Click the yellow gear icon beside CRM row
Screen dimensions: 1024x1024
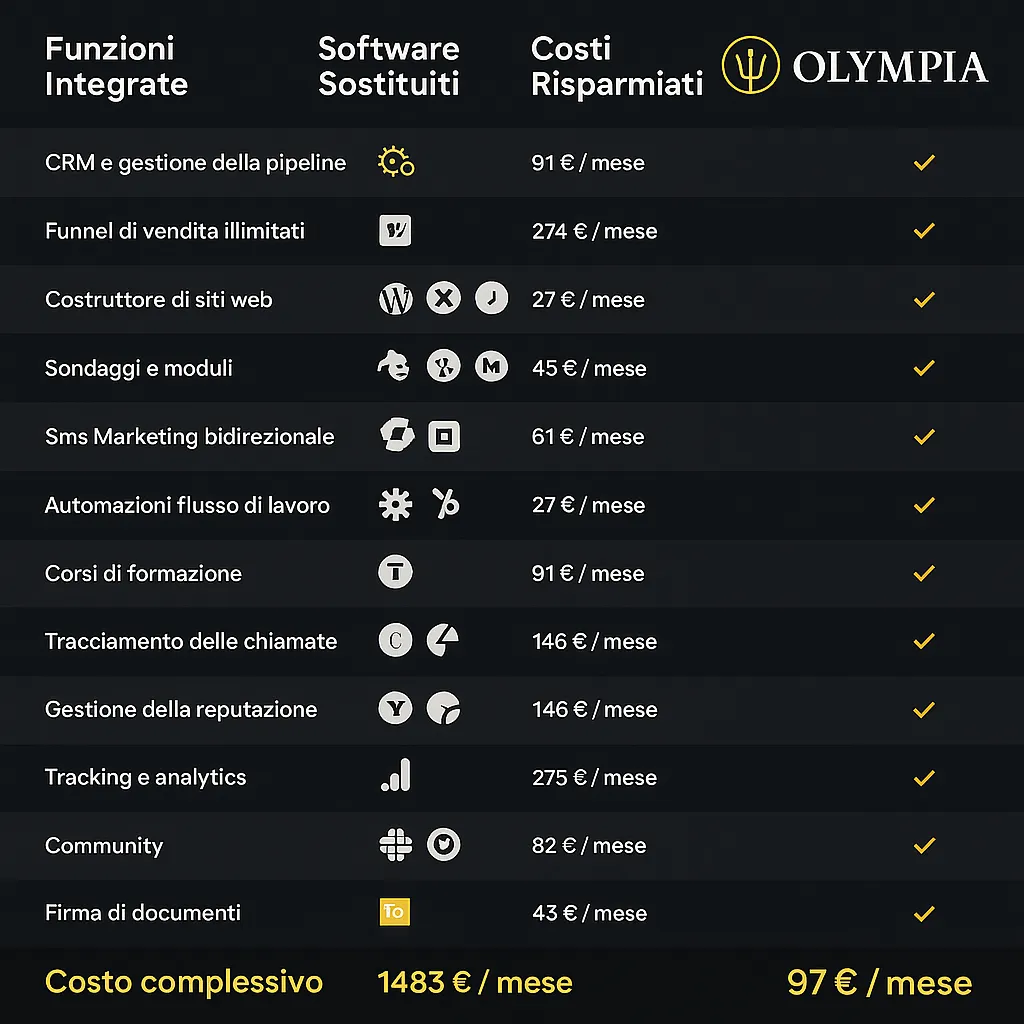click(x=395, y=162)
